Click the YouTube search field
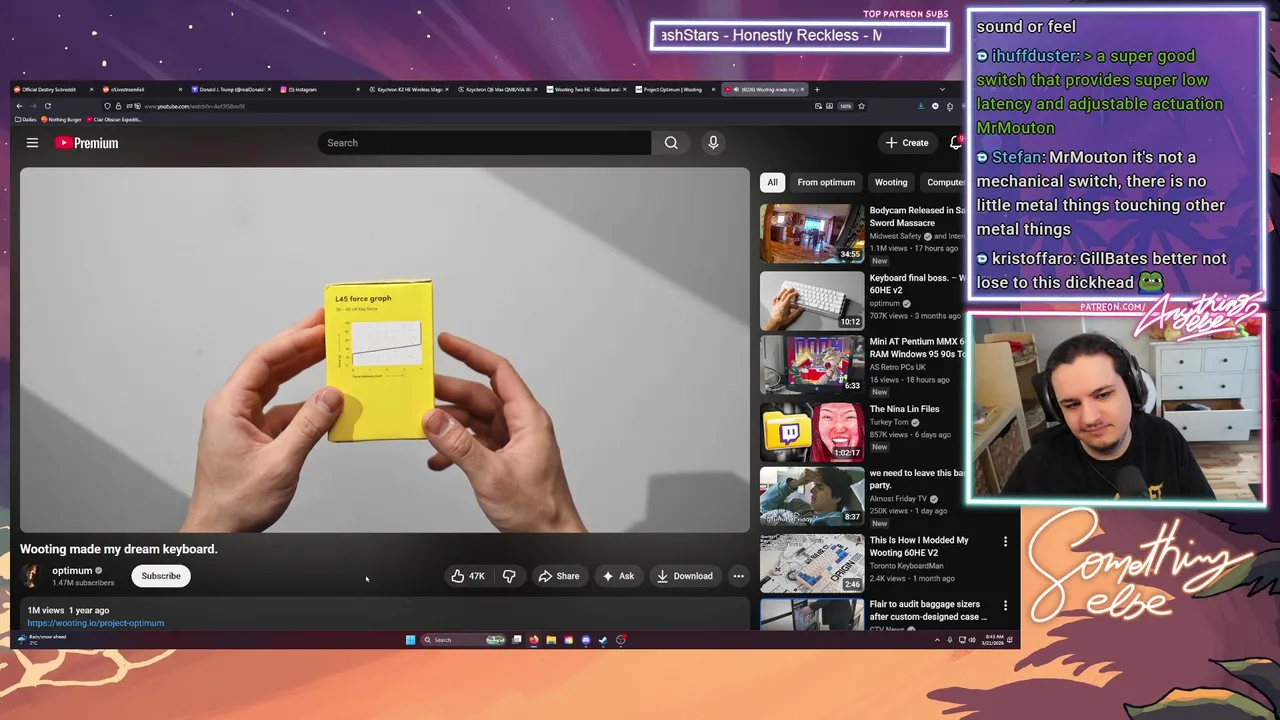Image resolution: width=1280 pixels, height=720 pixels. 484,143
